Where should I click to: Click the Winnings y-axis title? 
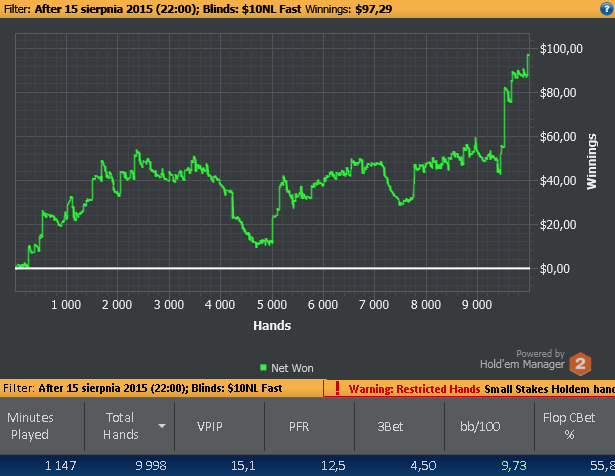tap(591, 162)
